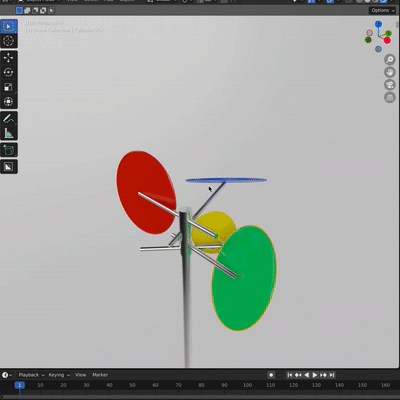Select the Measure tool
The image size is (400, 400).
pyautogui.click(x=8, y=133)
